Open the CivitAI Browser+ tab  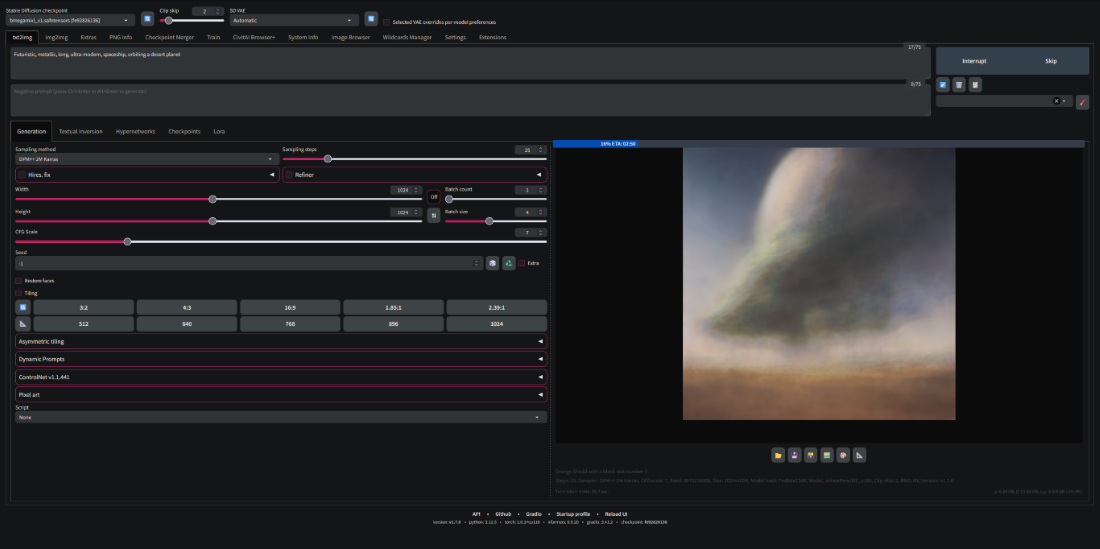(x=254, y=37)
